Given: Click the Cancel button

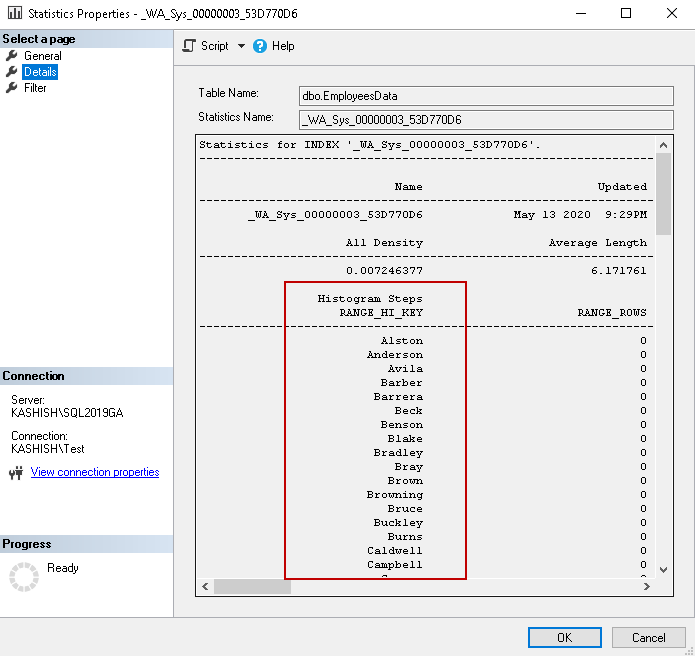Looking at the screenshot, I should 648,637.
